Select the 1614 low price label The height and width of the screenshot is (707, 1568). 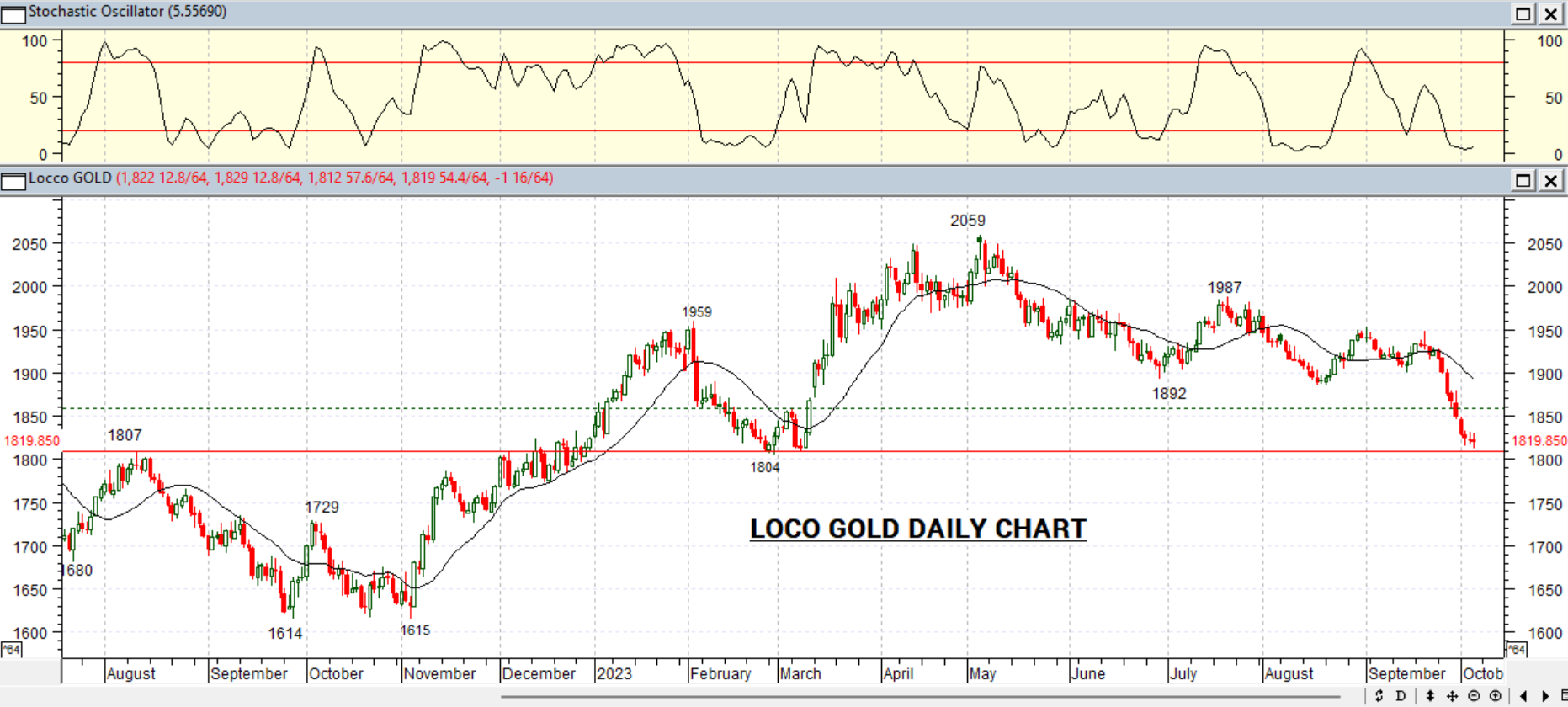(x=285, y=633)
